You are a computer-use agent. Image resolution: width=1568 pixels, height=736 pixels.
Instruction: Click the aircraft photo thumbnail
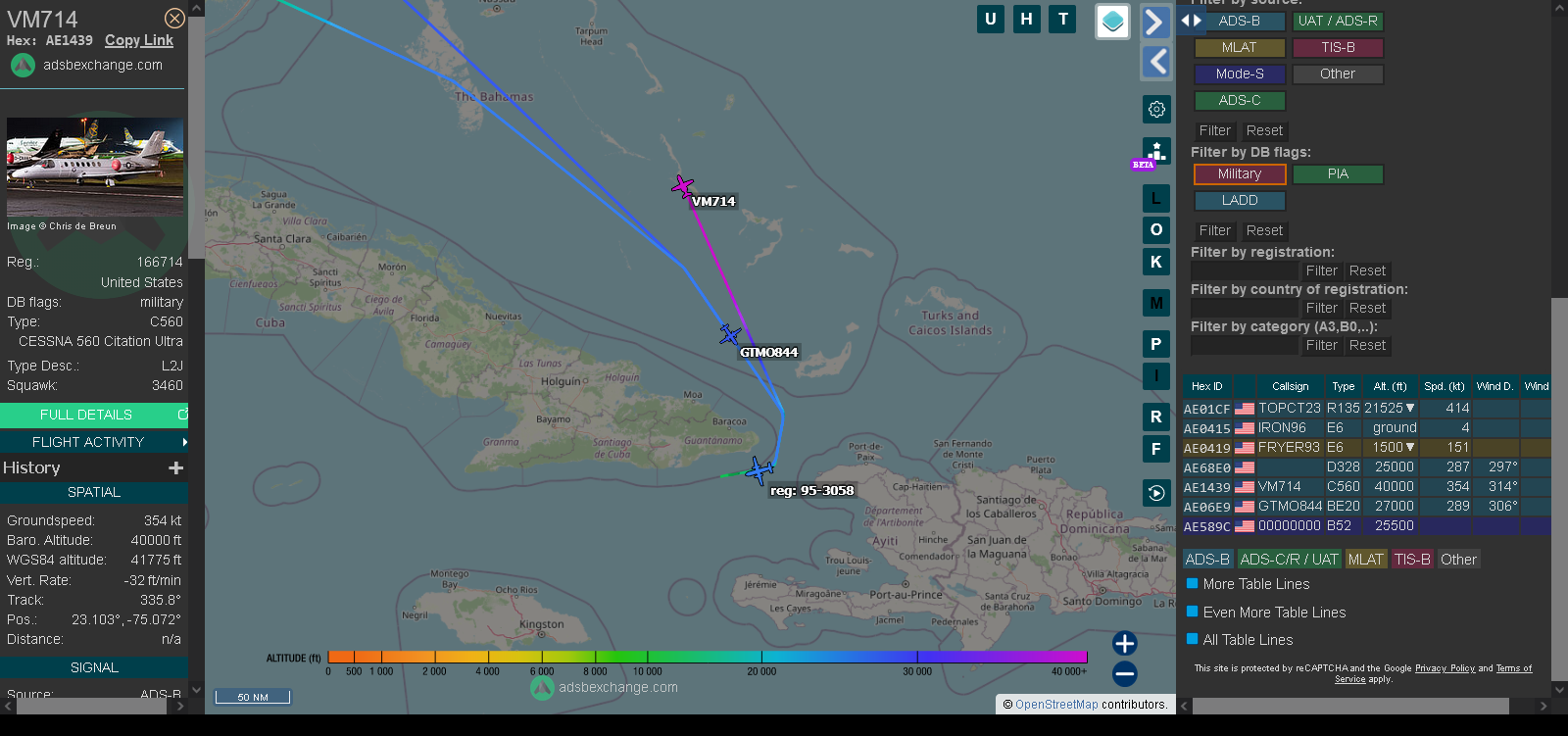[95, 167]
